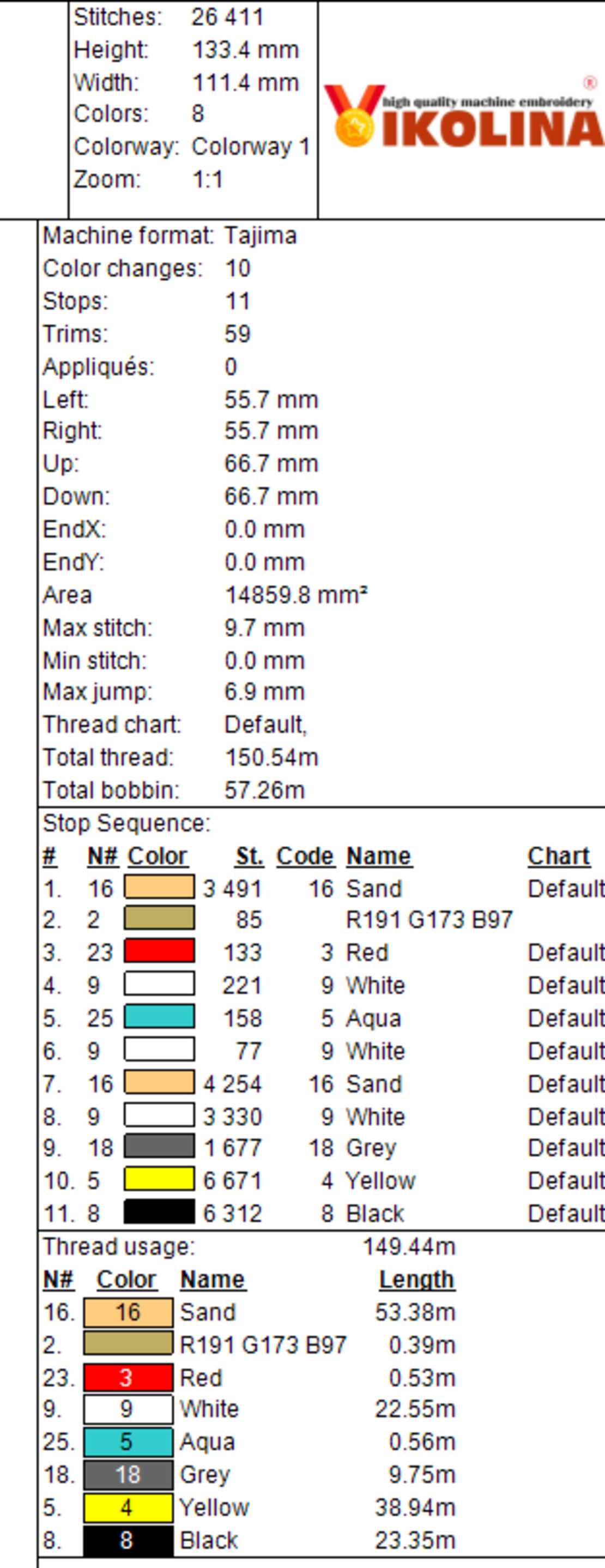The image size is (605, 1568).
Task: Click the Total thread value 150.54m
Action: [x=271, y=758]
